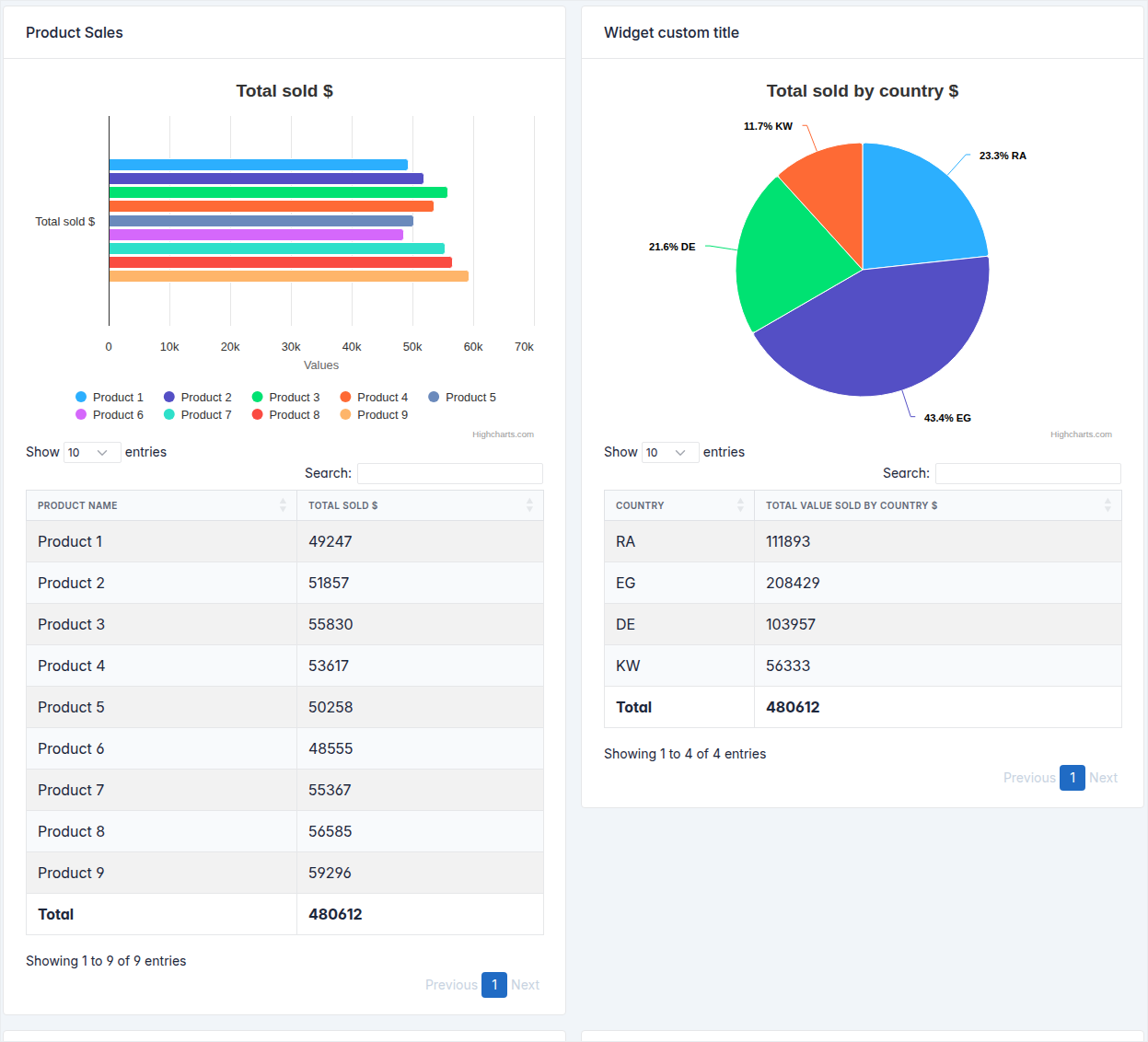Select the 59296 value cell
This screenshot has height=1042, width=1148.
[420, 873]
